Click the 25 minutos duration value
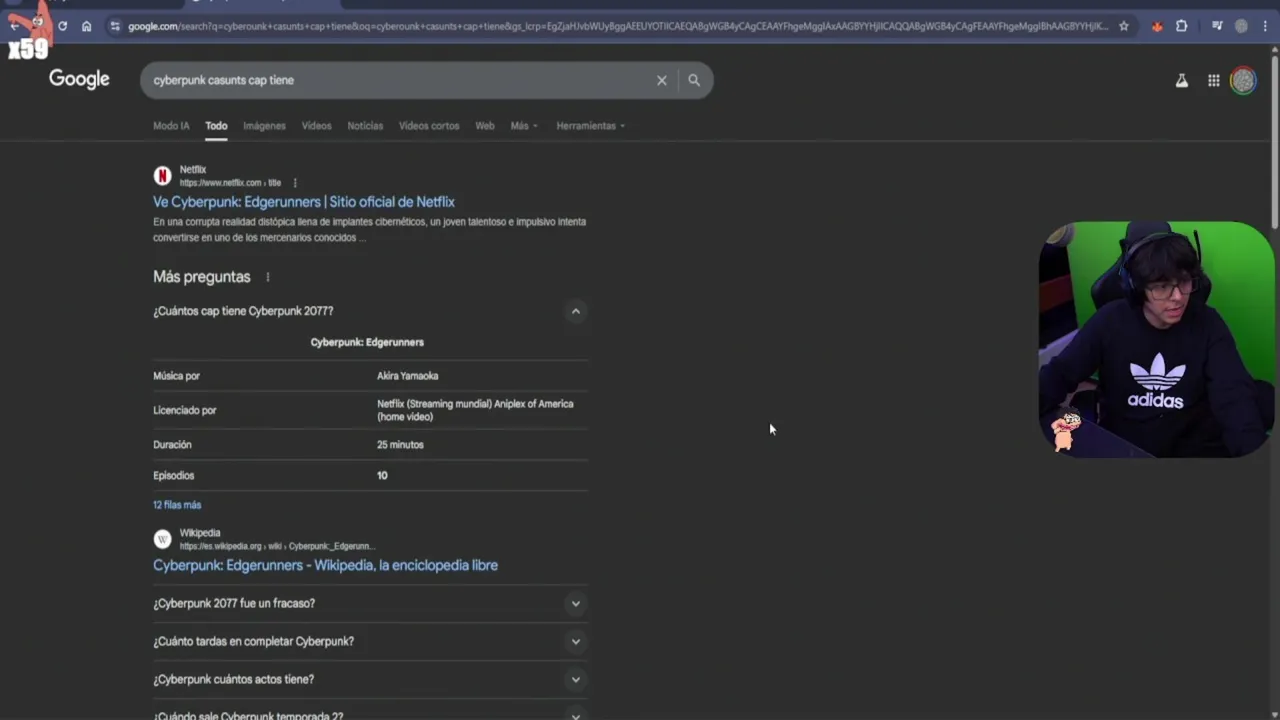 [x=400, y=445]
